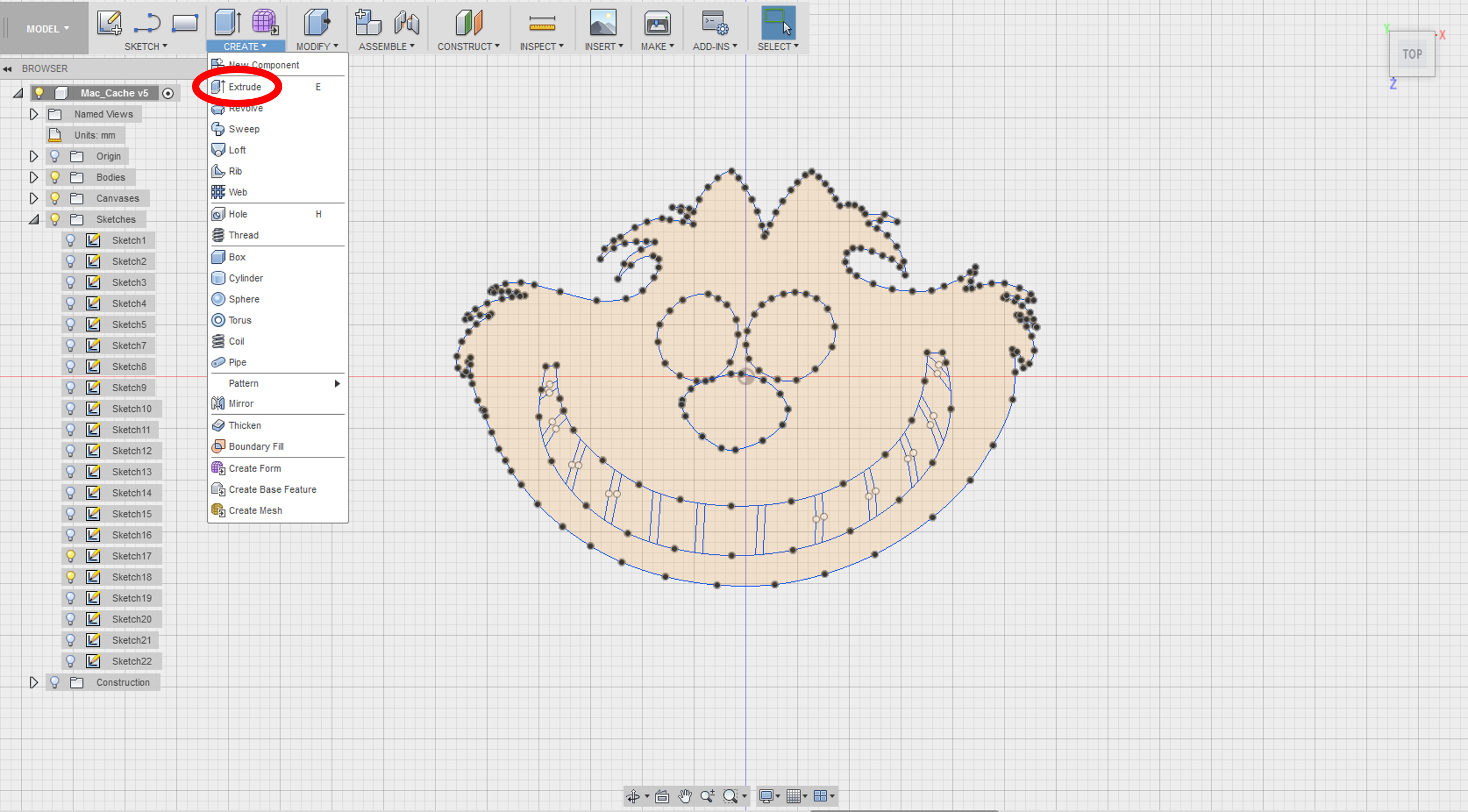The image size is (1468, 812).
Task: Click the Measure inspect icon
Action: pyautogui.click(x=542, y=24)
